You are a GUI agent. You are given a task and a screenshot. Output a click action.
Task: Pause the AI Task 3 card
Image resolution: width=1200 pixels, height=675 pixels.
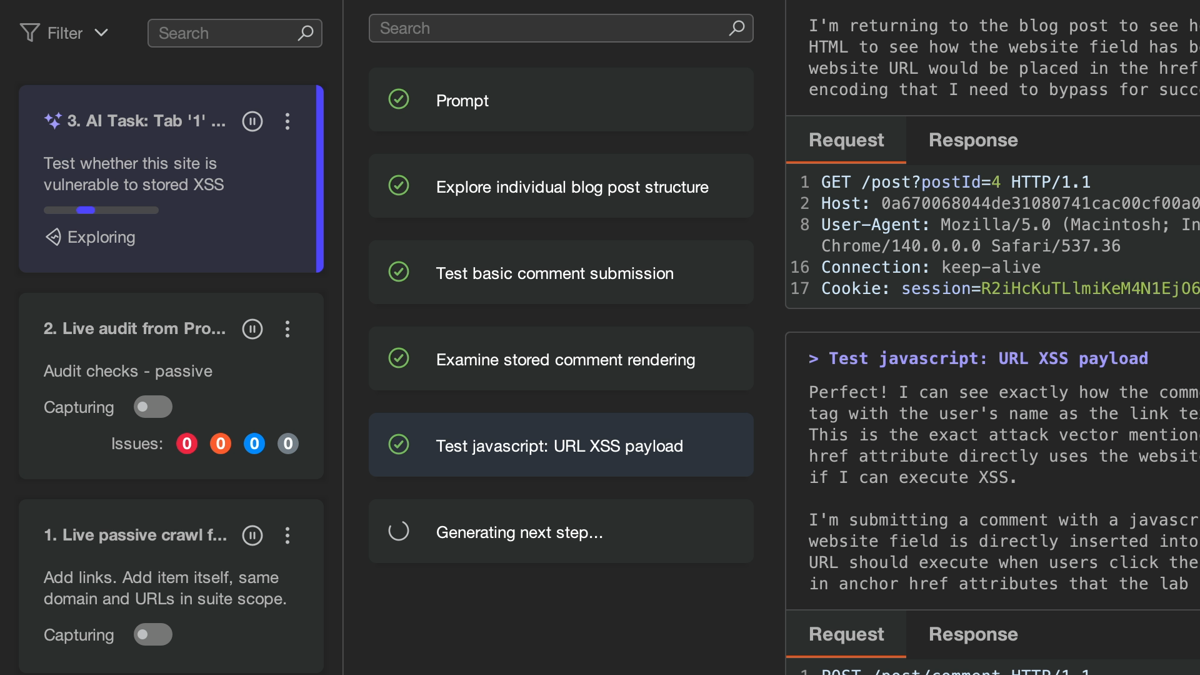[252, 121]
